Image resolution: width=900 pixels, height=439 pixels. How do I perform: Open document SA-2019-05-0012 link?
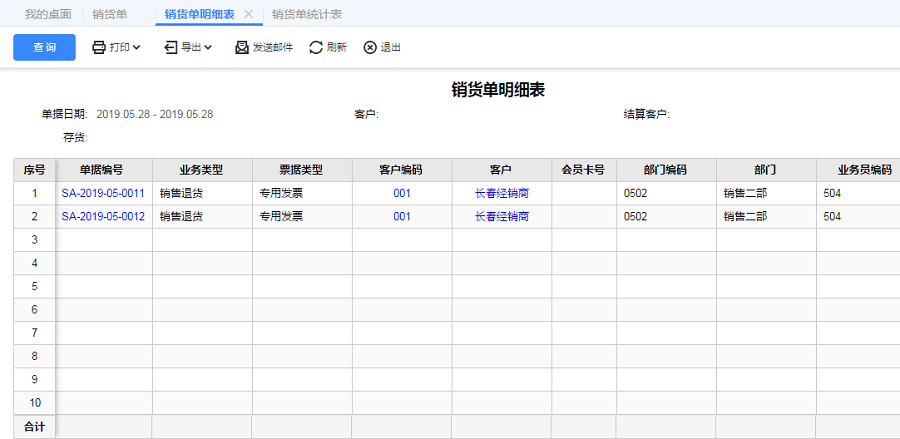(x=103, y=216)
